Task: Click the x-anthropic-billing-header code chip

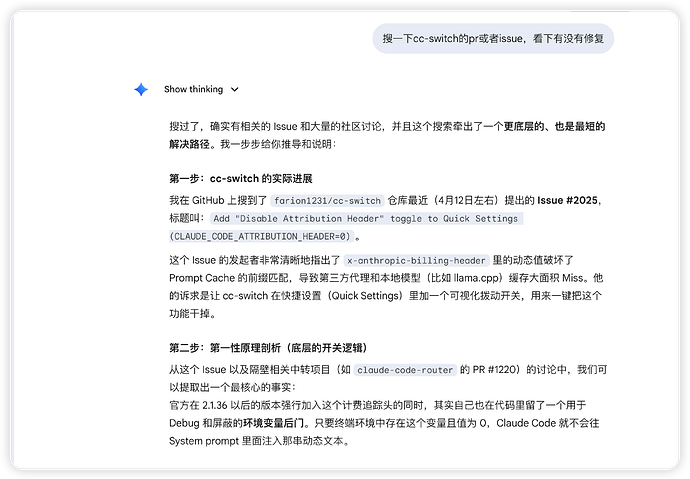Action: point(416,260)
